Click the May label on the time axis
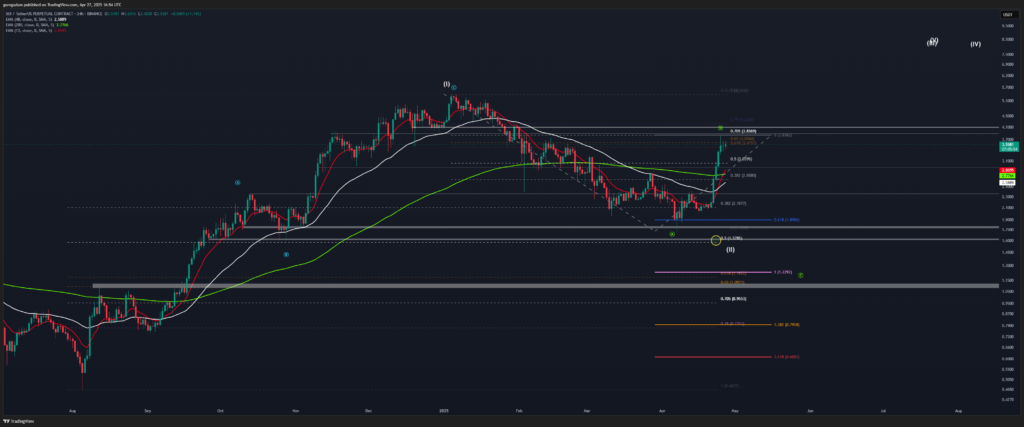 (x=734, y=410)
